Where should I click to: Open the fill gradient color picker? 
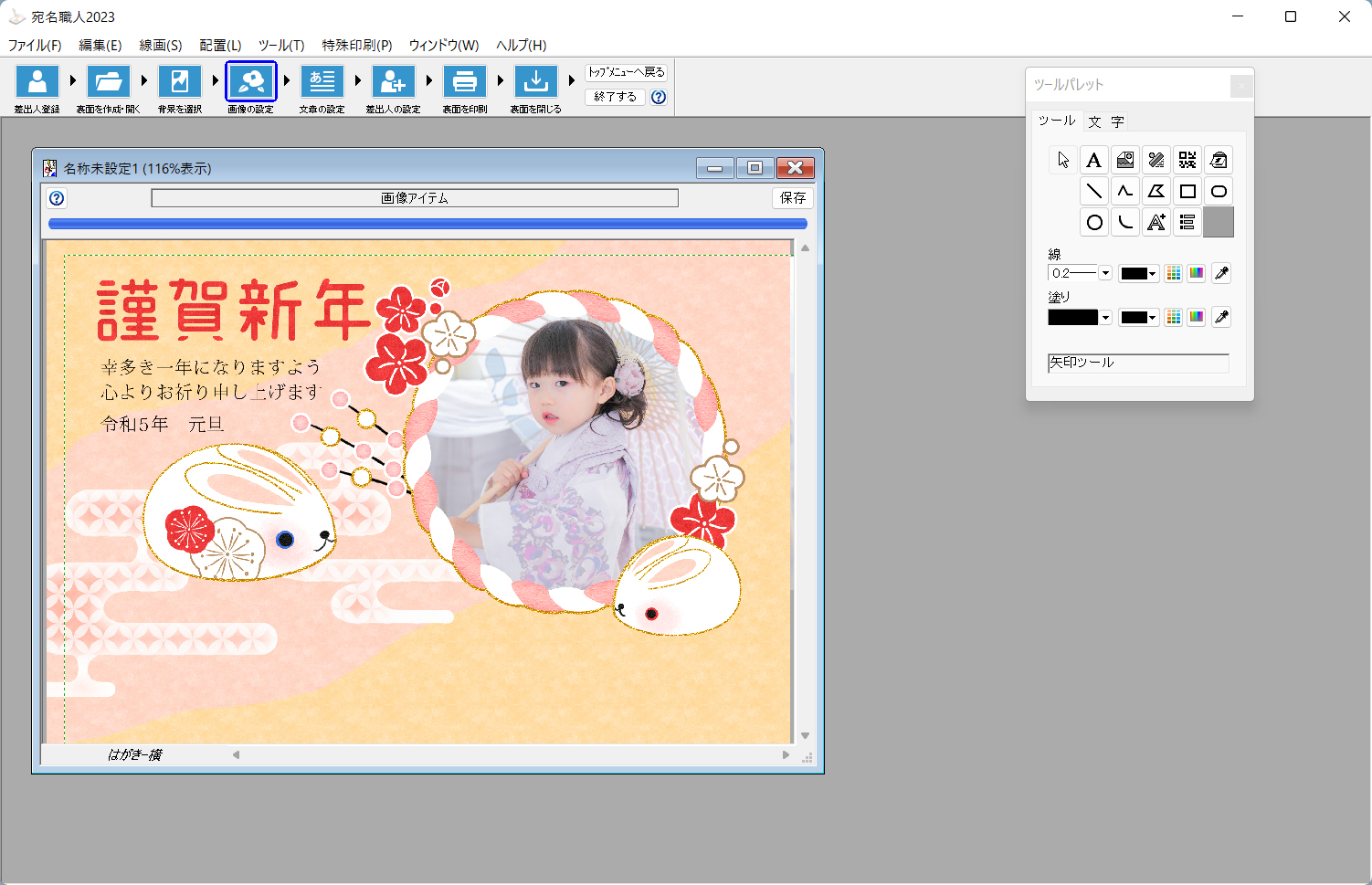[x=1197, y=317]
